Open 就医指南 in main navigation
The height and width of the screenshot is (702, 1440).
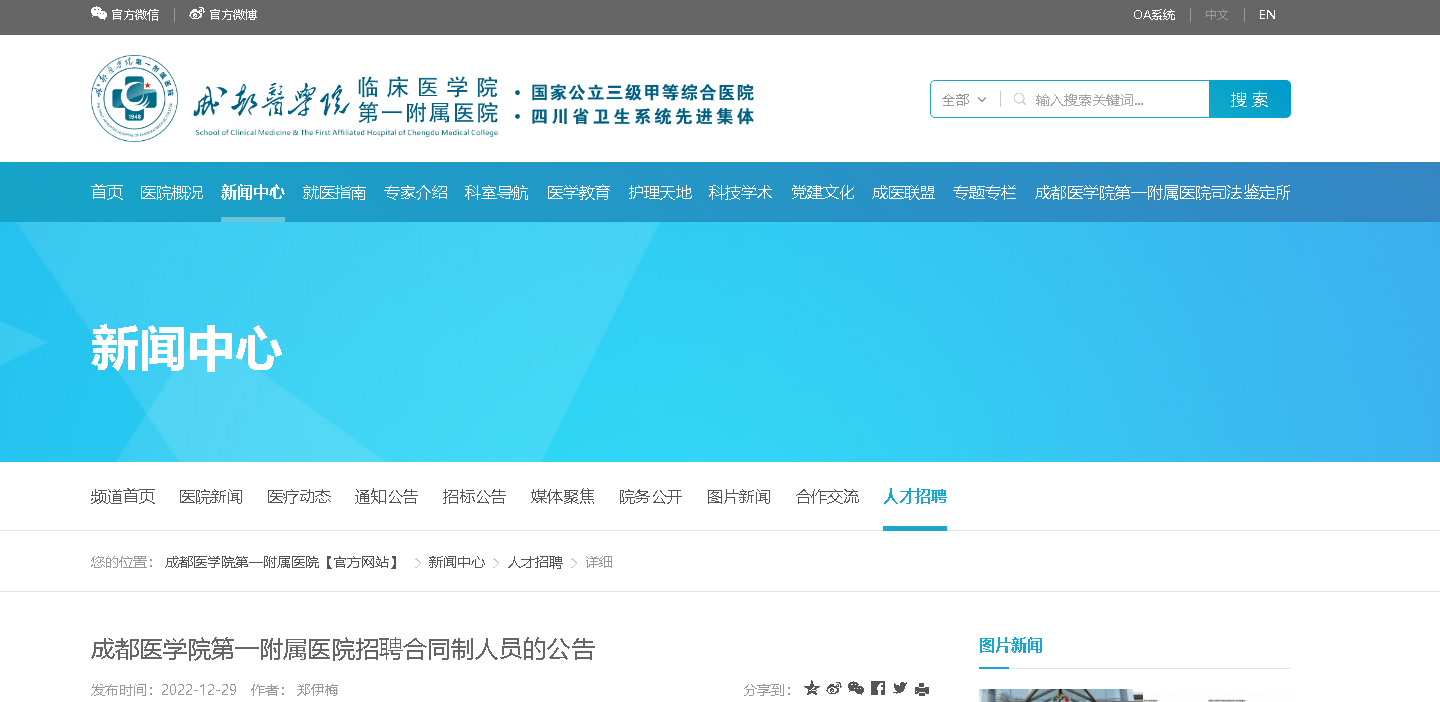pyautogui.click(x=334, y=192)
